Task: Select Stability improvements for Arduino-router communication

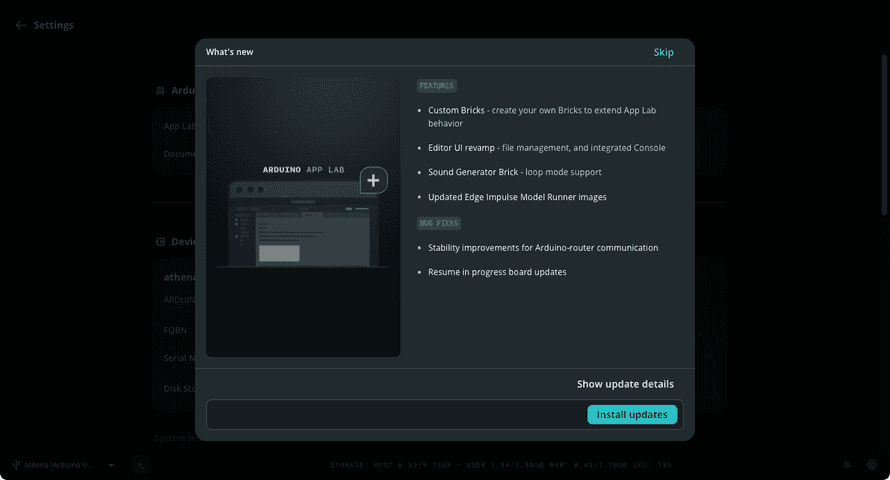Action: pos(543,247)
